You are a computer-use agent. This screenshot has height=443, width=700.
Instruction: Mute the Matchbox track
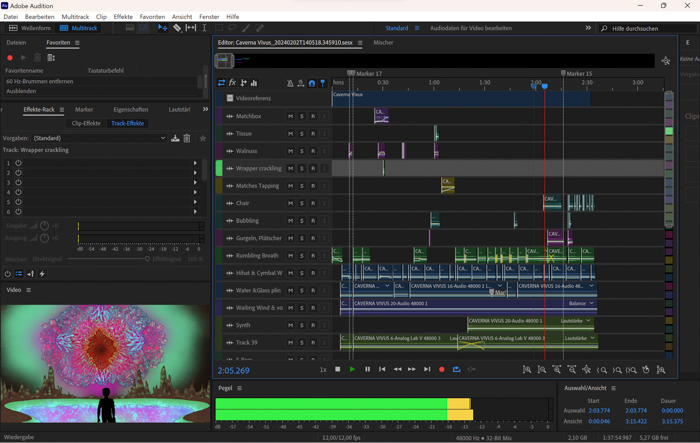pyautogui.click(x=291, y=116)
